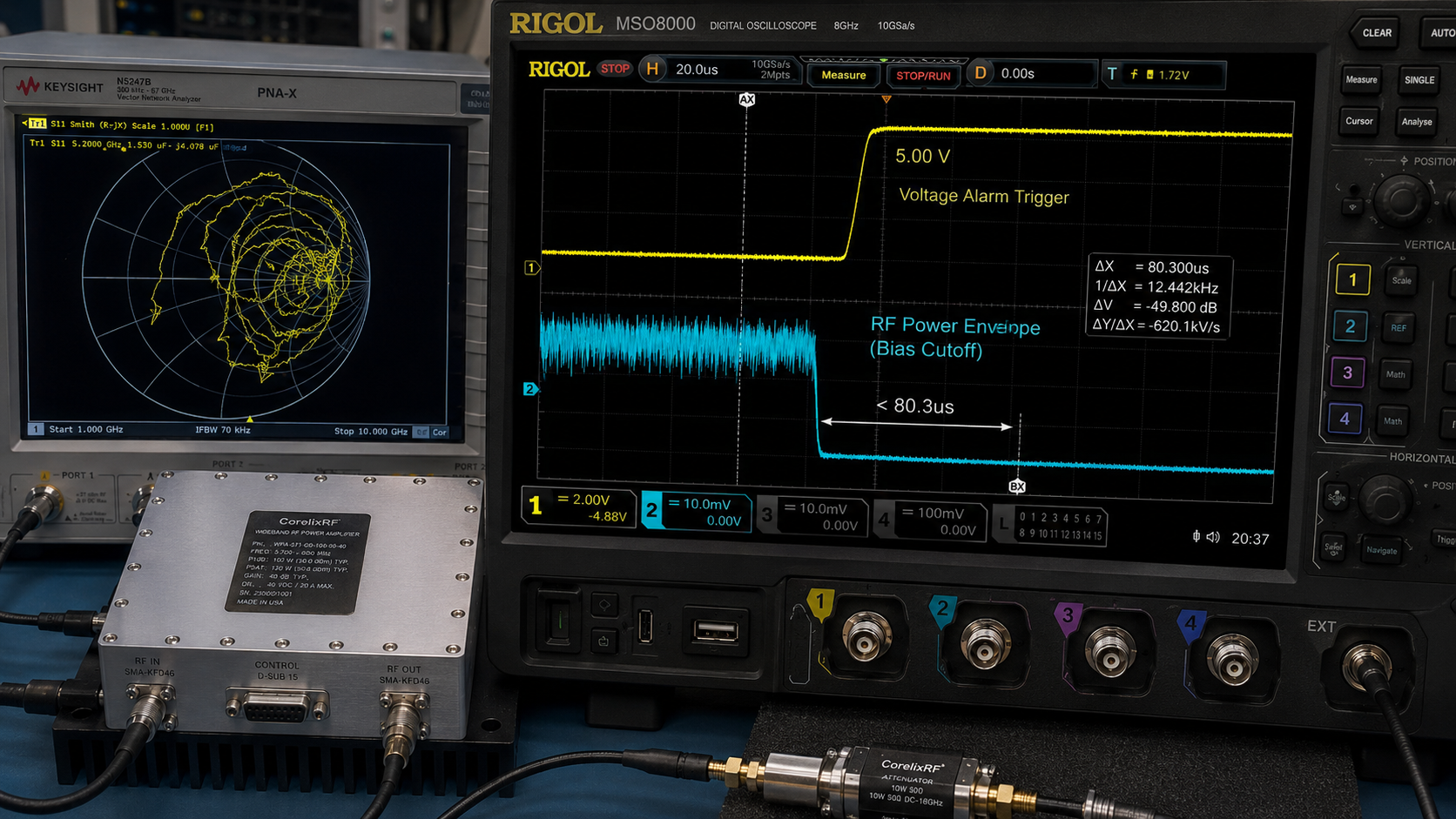1456x819 pixels.
Task: Open channel 2 label showing 10.0mV
Action: click(x=695, y=512)
